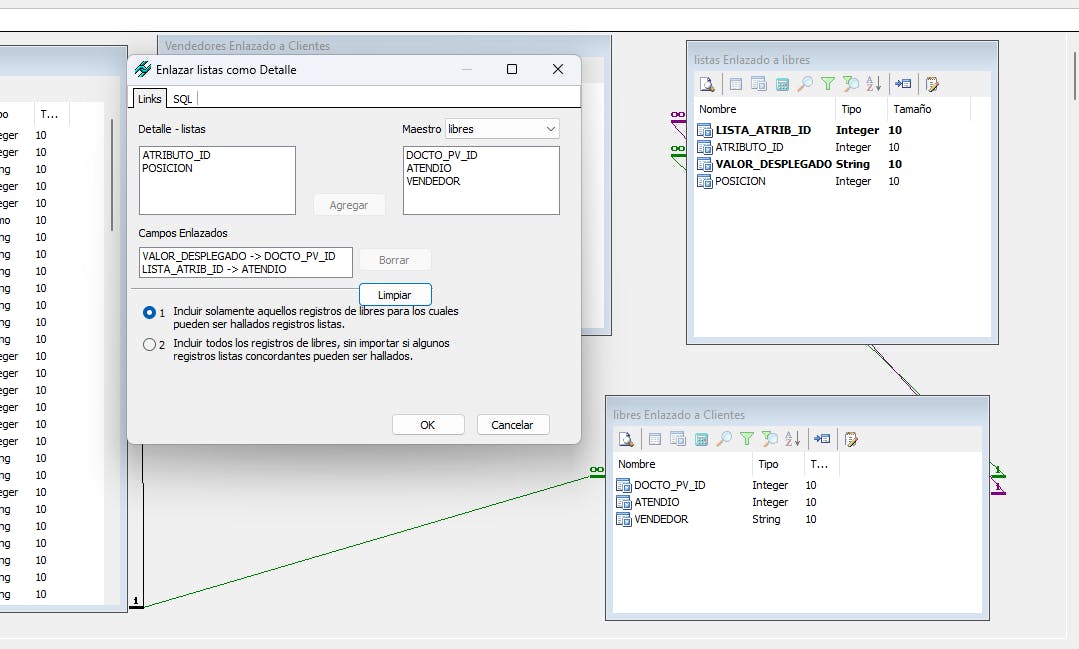Open the Maestro dropdown showing libres

[502, 129]
